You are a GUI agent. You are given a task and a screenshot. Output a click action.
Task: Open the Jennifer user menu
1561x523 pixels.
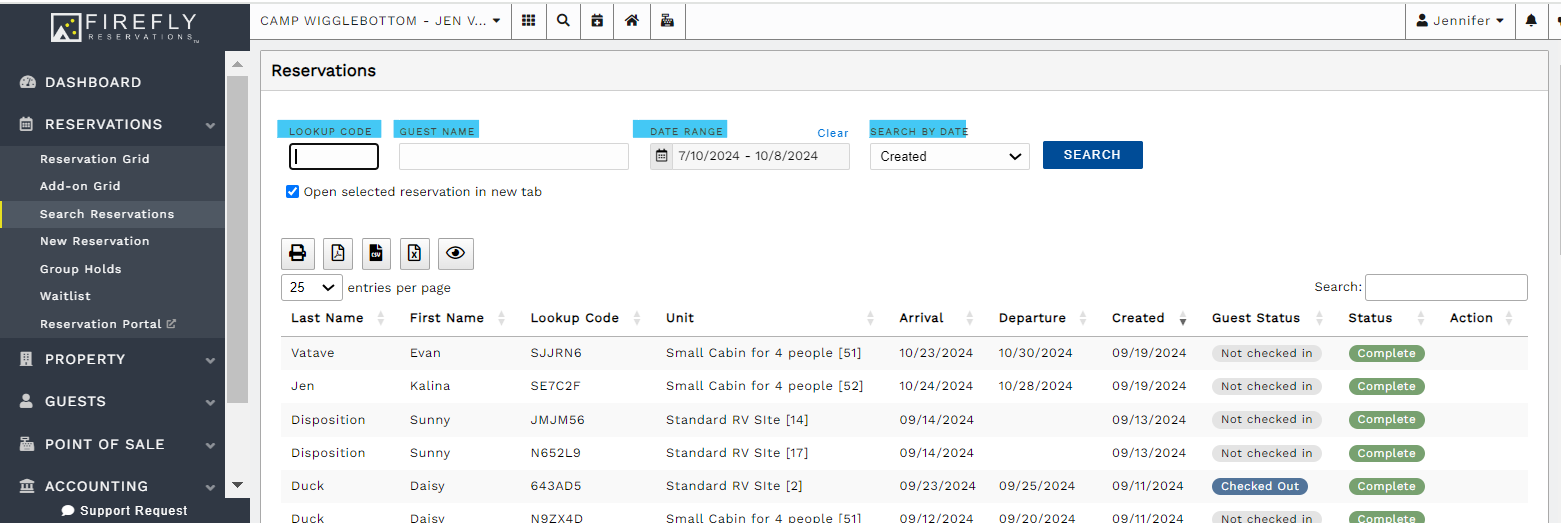tap(1460, 20)
